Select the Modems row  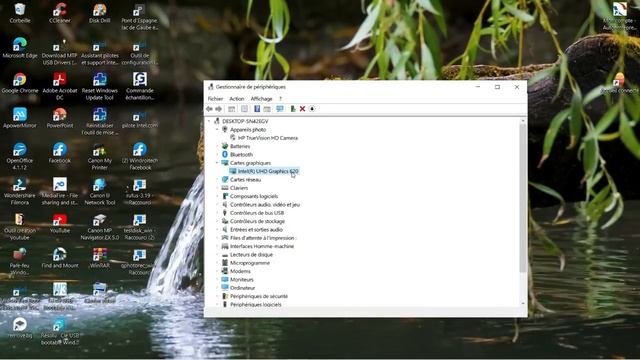point(236,271)
